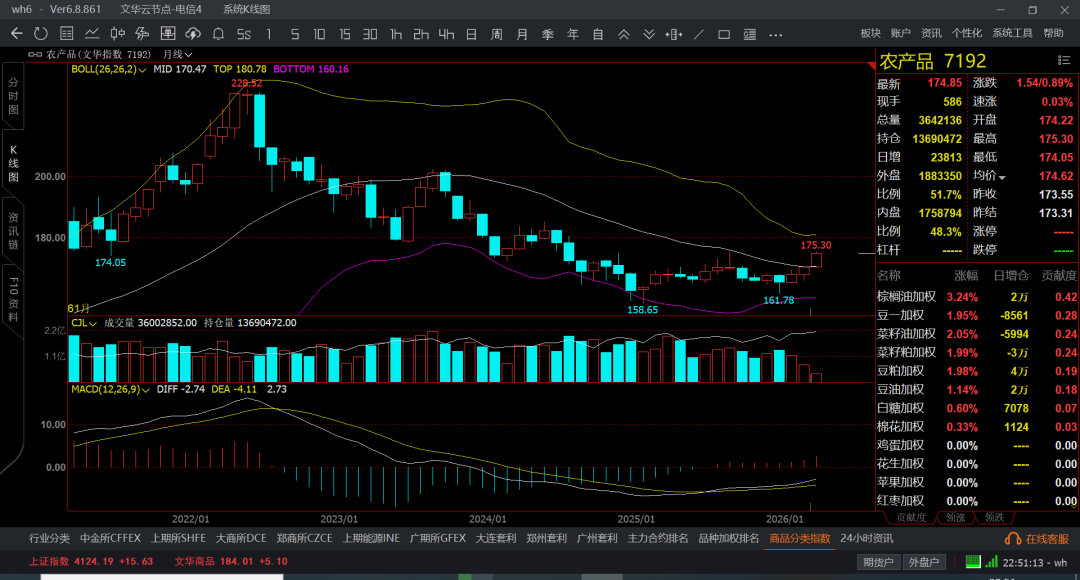Expand the BOLL indicator settings arrow
This screenshot has width=1080, height=580.
pyautogui.click(x=143, y=70)
